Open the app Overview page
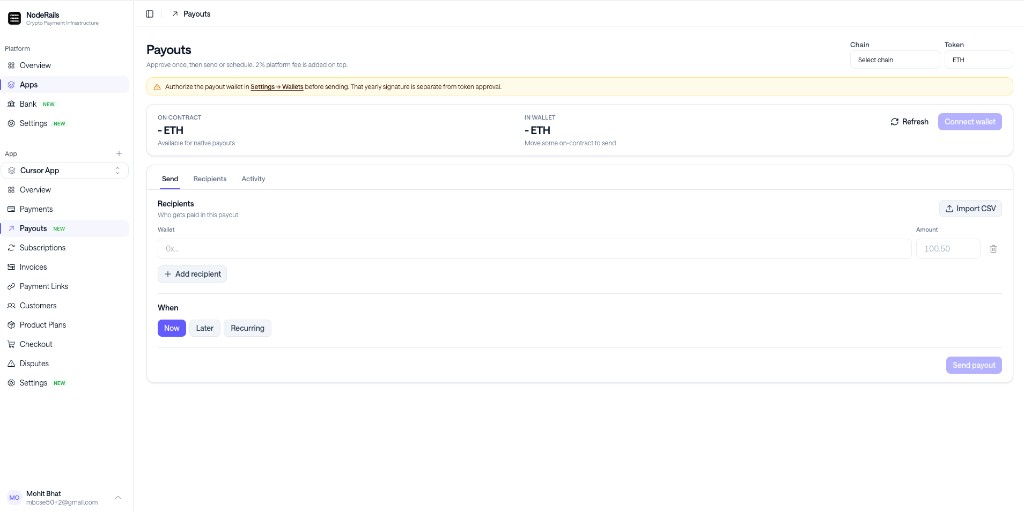The image size is (1024, 511). pos(65,190)
